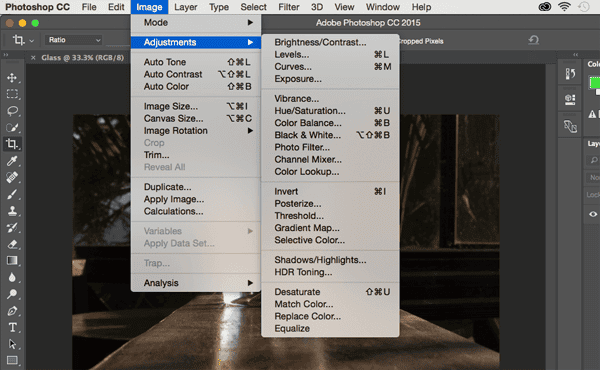Open the Layer menu
The height and width of the screenshot is (370, 600).
(186, 7)
